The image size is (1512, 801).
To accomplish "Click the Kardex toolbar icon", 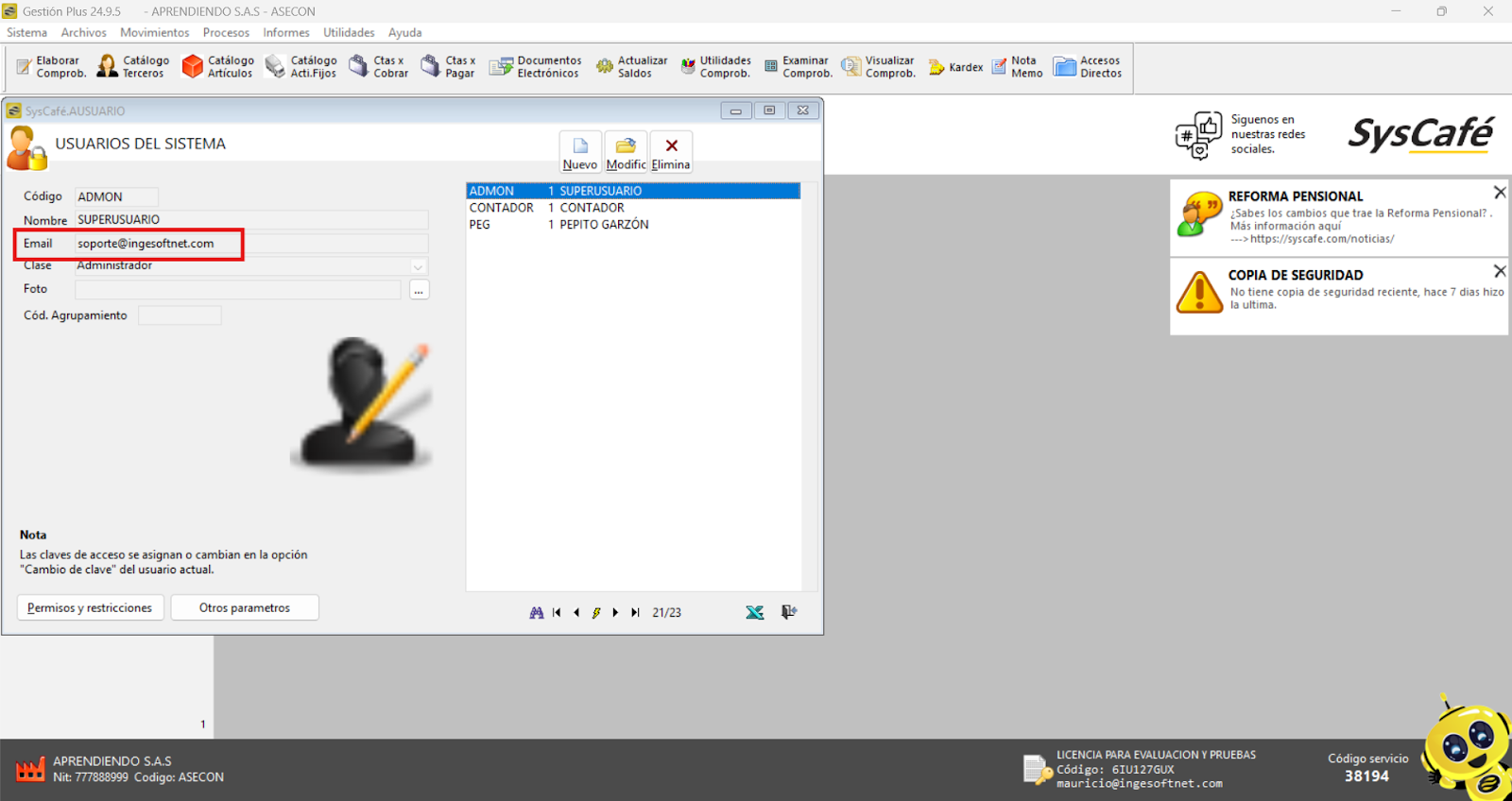I will (955, 67).
